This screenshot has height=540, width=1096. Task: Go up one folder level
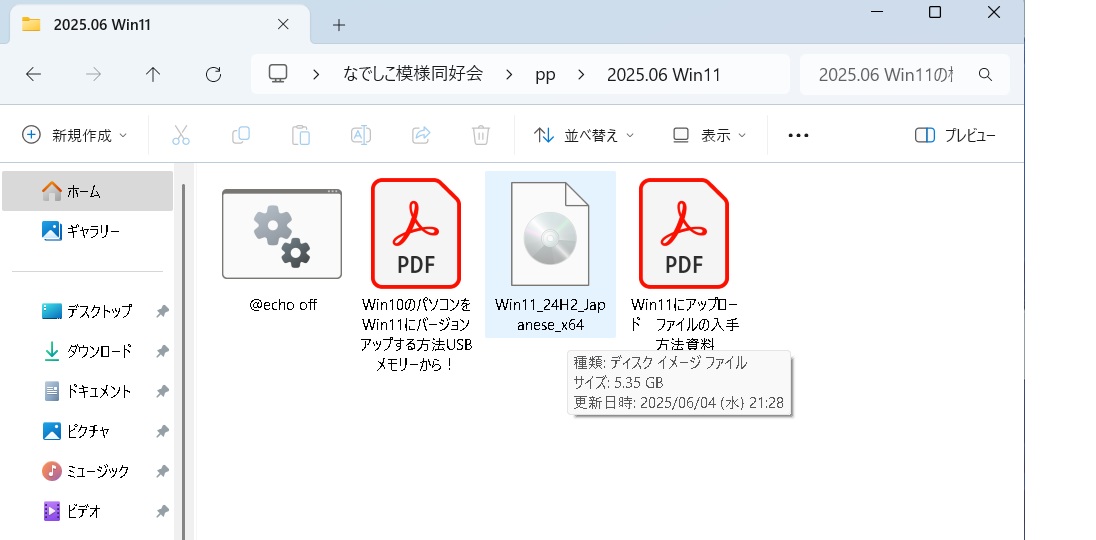tap(152, 75)
